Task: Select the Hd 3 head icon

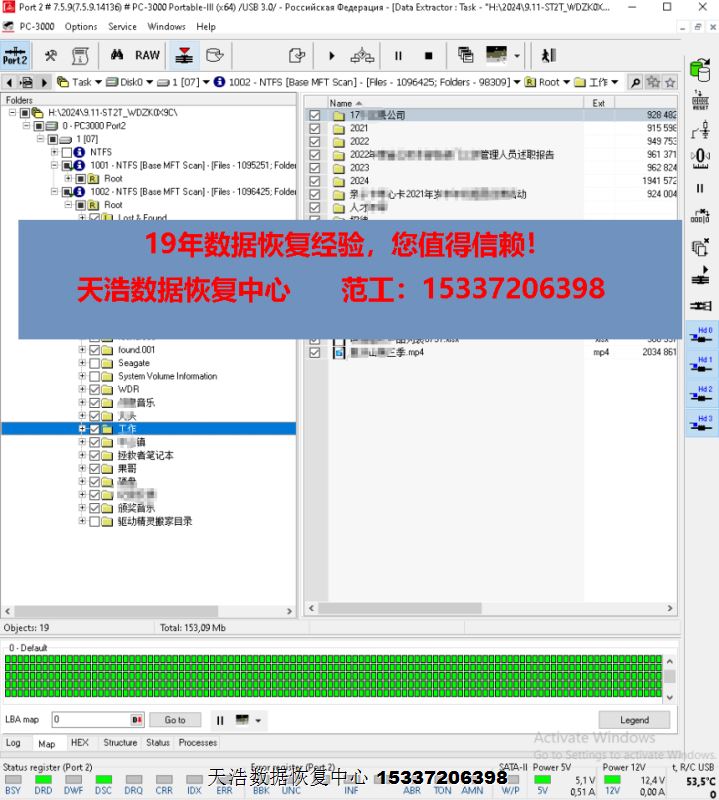Action: coord(703,423)
